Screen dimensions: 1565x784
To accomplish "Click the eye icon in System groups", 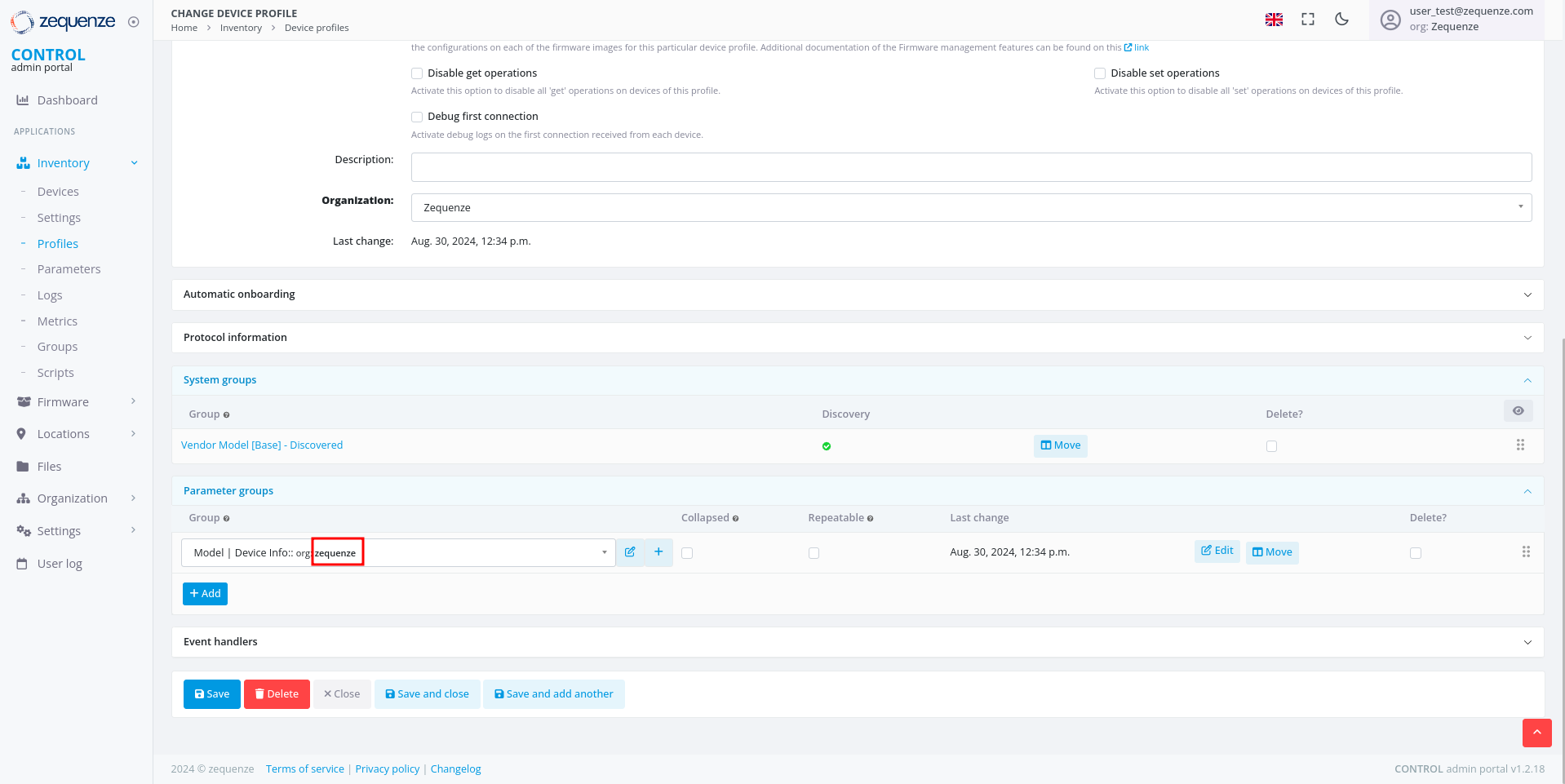I will click(x=1518, y=411).
